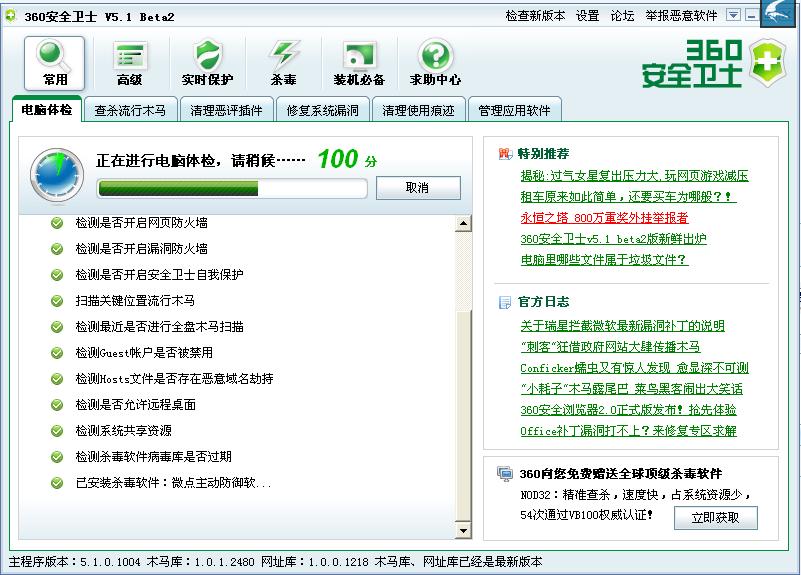Image resolution: width=801 pixels, height=575 pixels.
Task: Open the 高级 advanced toolbar icon
Action: 130,63
